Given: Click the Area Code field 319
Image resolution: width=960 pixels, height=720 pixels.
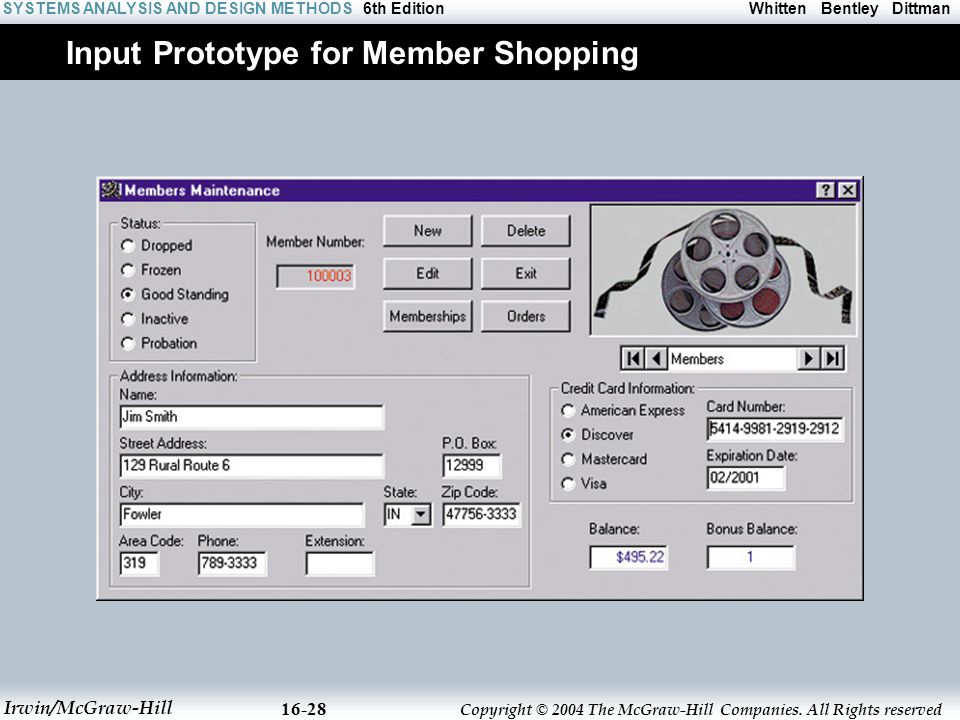Looking at the screenshot, I should point(140,563).
